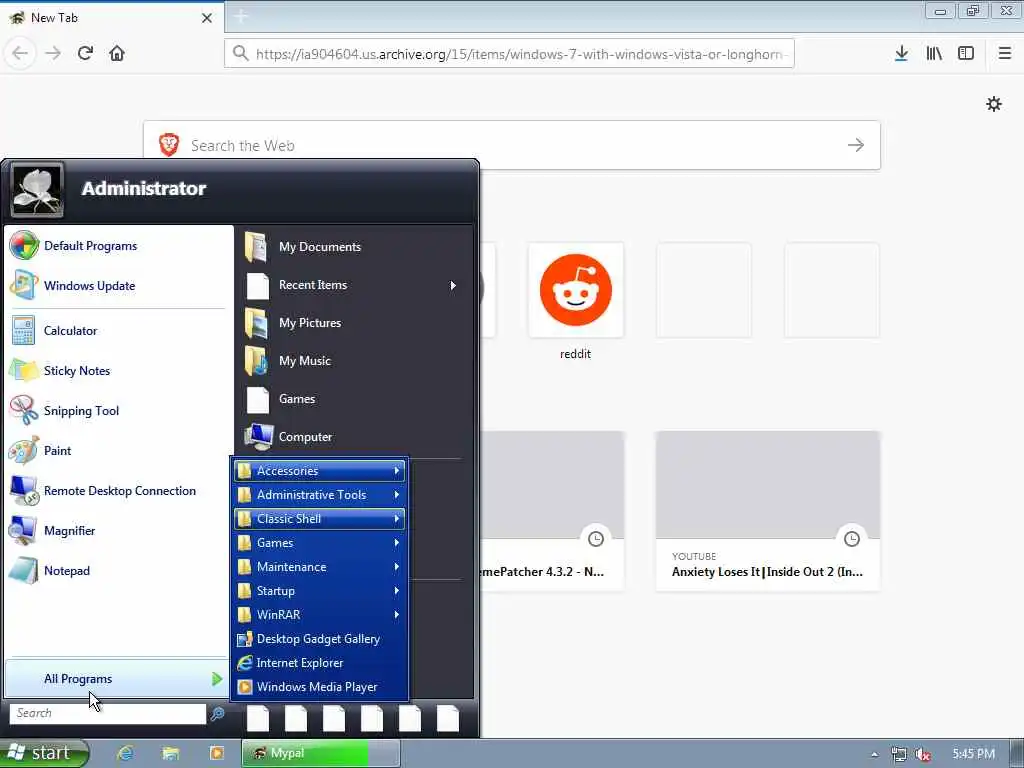Click the 5:45 PM clock

(973, 754)
